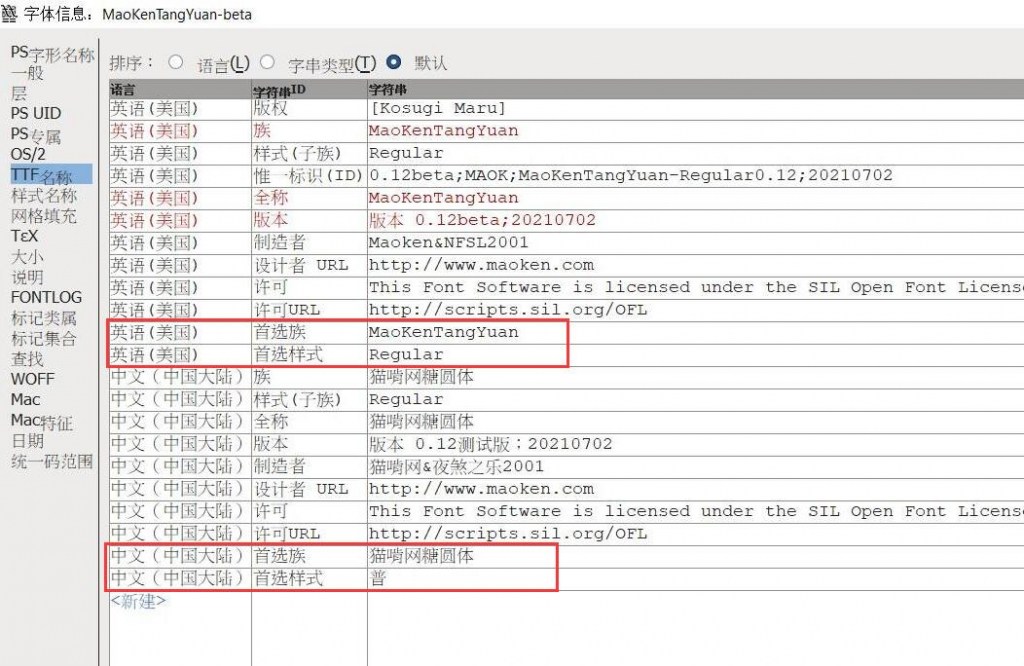Image resolution: width=1024 pixels, height=666 pixels.
Task: Open the 统一码范围 section
Action: [52, 461]
